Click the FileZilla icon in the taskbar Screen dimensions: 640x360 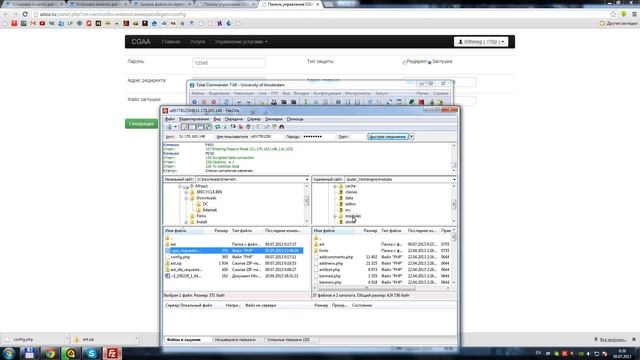pyautogui.click(x=112, y=353)
